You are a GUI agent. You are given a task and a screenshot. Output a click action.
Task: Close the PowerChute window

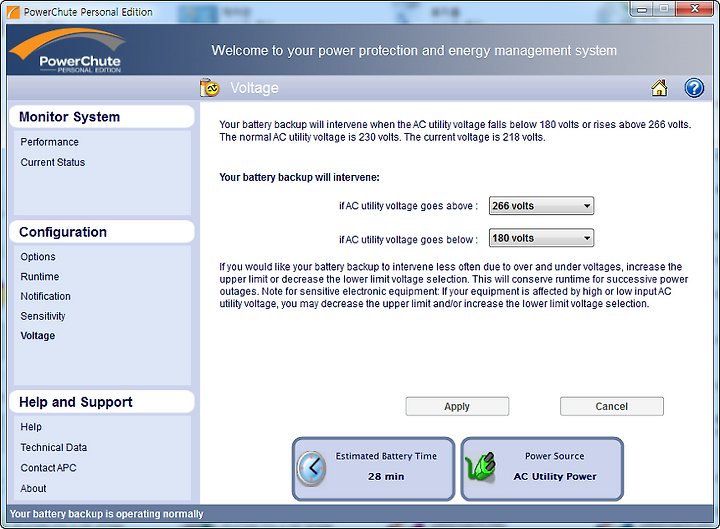(696, 9)
